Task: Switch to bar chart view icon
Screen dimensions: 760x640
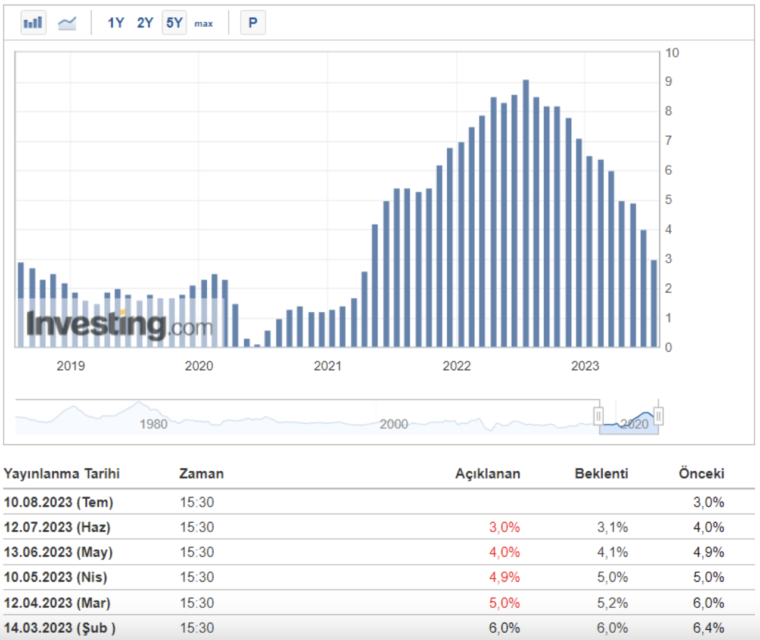Action: [x=33, y=22]
